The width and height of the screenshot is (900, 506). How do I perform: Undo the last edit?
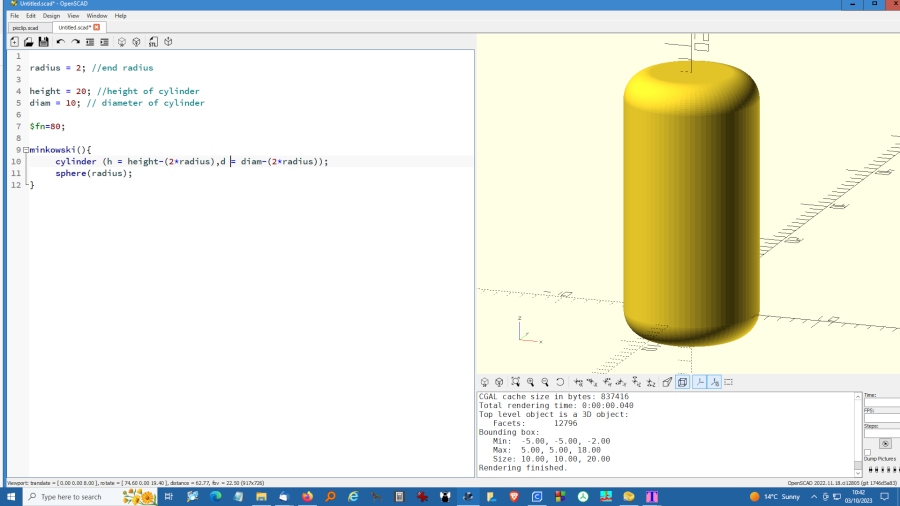(x=60, y=42)
